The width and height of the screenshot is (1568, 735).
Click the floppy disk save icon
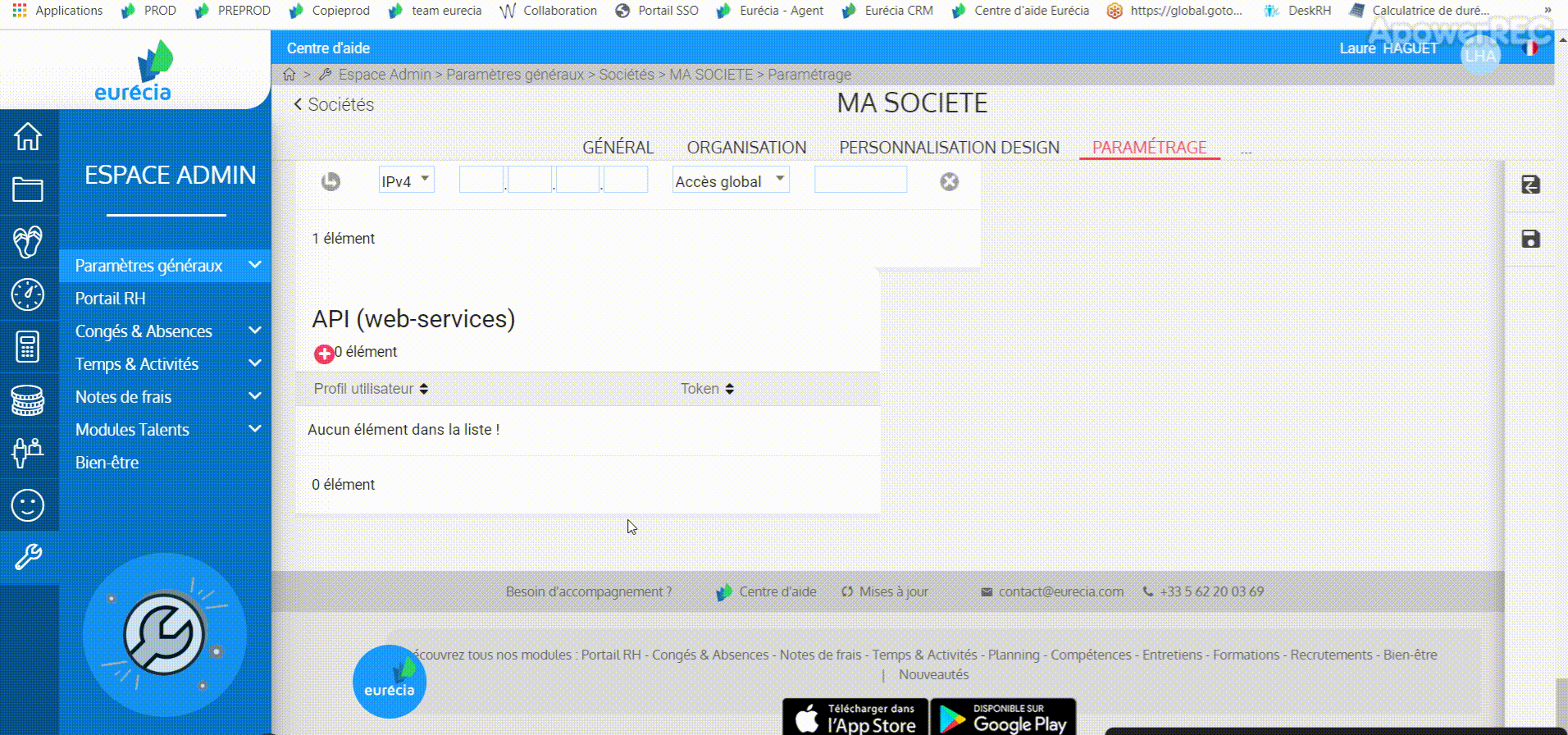tap(1530, 239)
